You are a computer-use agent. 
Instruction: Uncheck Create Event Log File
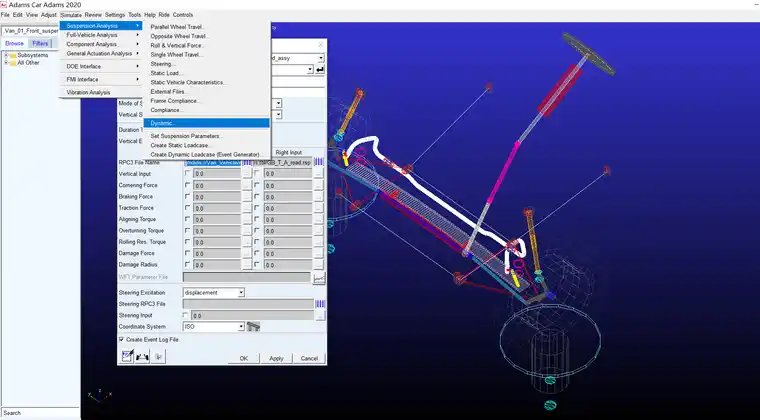pos(122,340)
